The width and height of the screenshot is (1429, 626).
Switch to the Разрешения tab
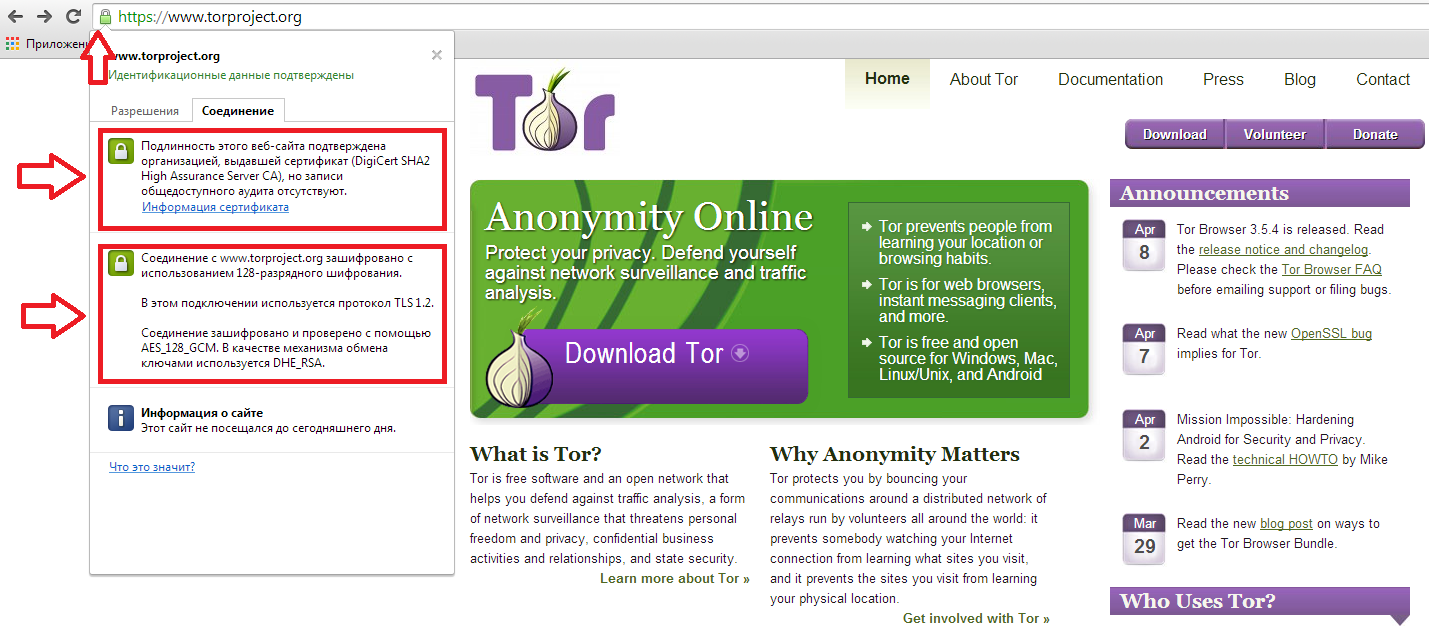pos(145,111)
